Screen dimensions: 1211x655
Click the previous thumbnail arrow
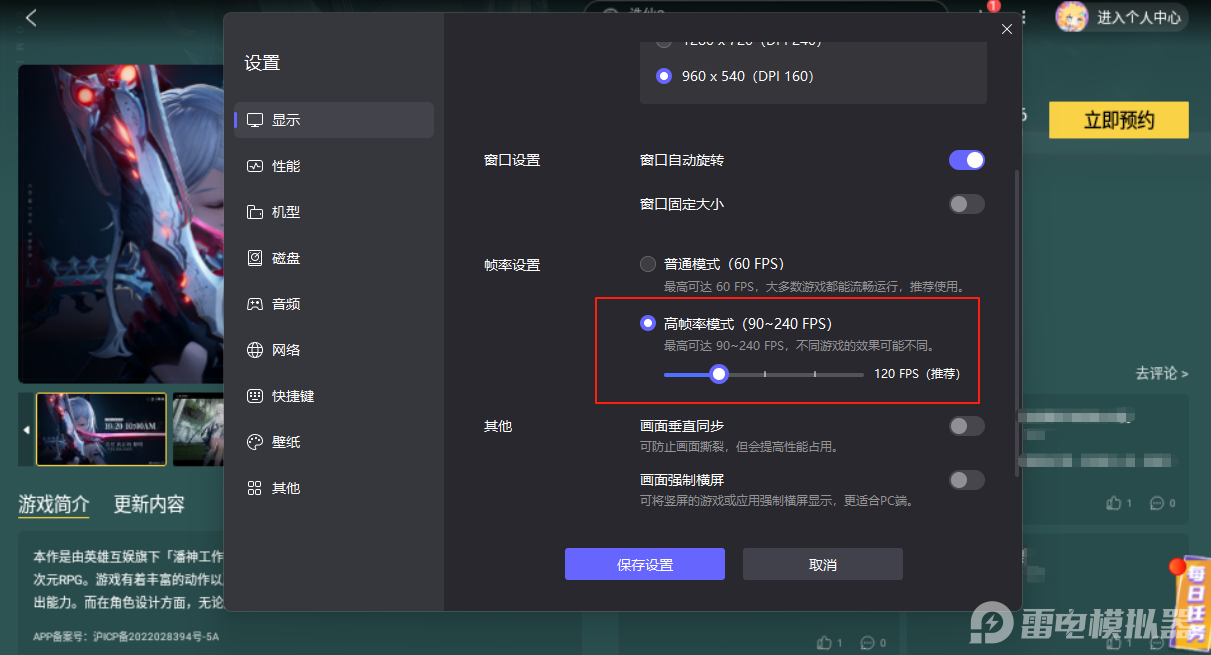(26, 430)
